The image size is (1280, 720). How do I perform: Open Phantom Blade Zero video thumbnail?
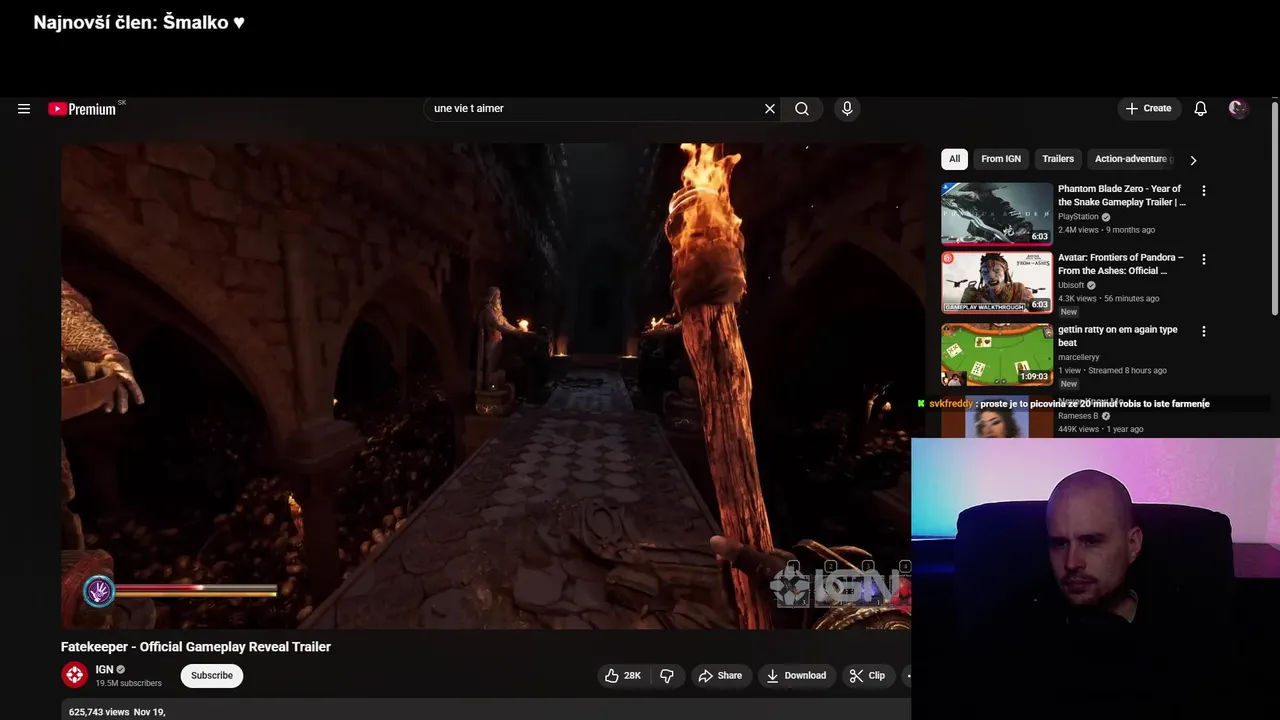(997, 213)
